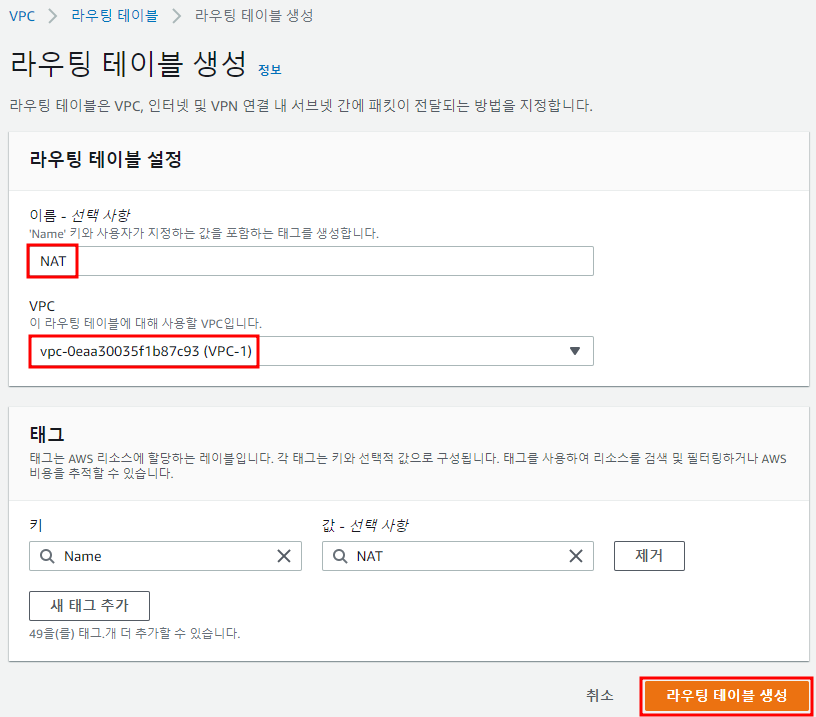Select the '값 - 선택 사항' label

[365, 525]
